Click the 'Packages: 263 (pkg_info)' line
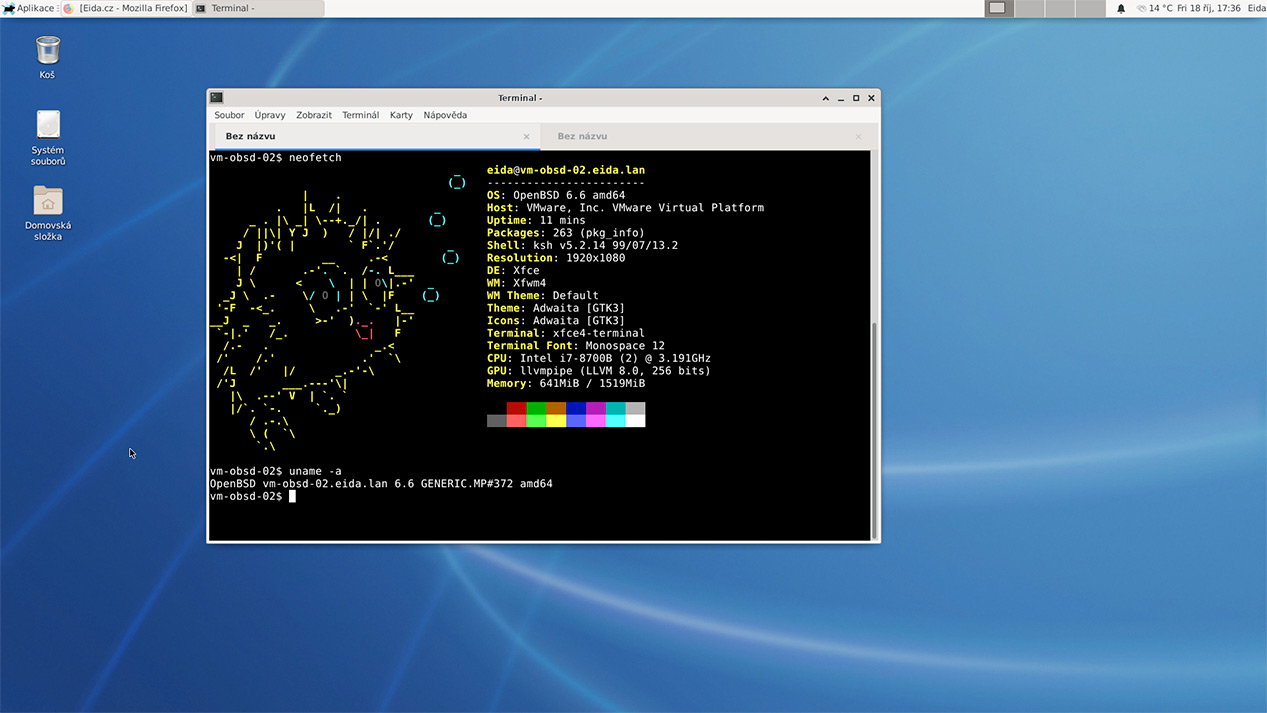Image resolution: width=1267 pixels, height=713 pixels. point(566,233)
